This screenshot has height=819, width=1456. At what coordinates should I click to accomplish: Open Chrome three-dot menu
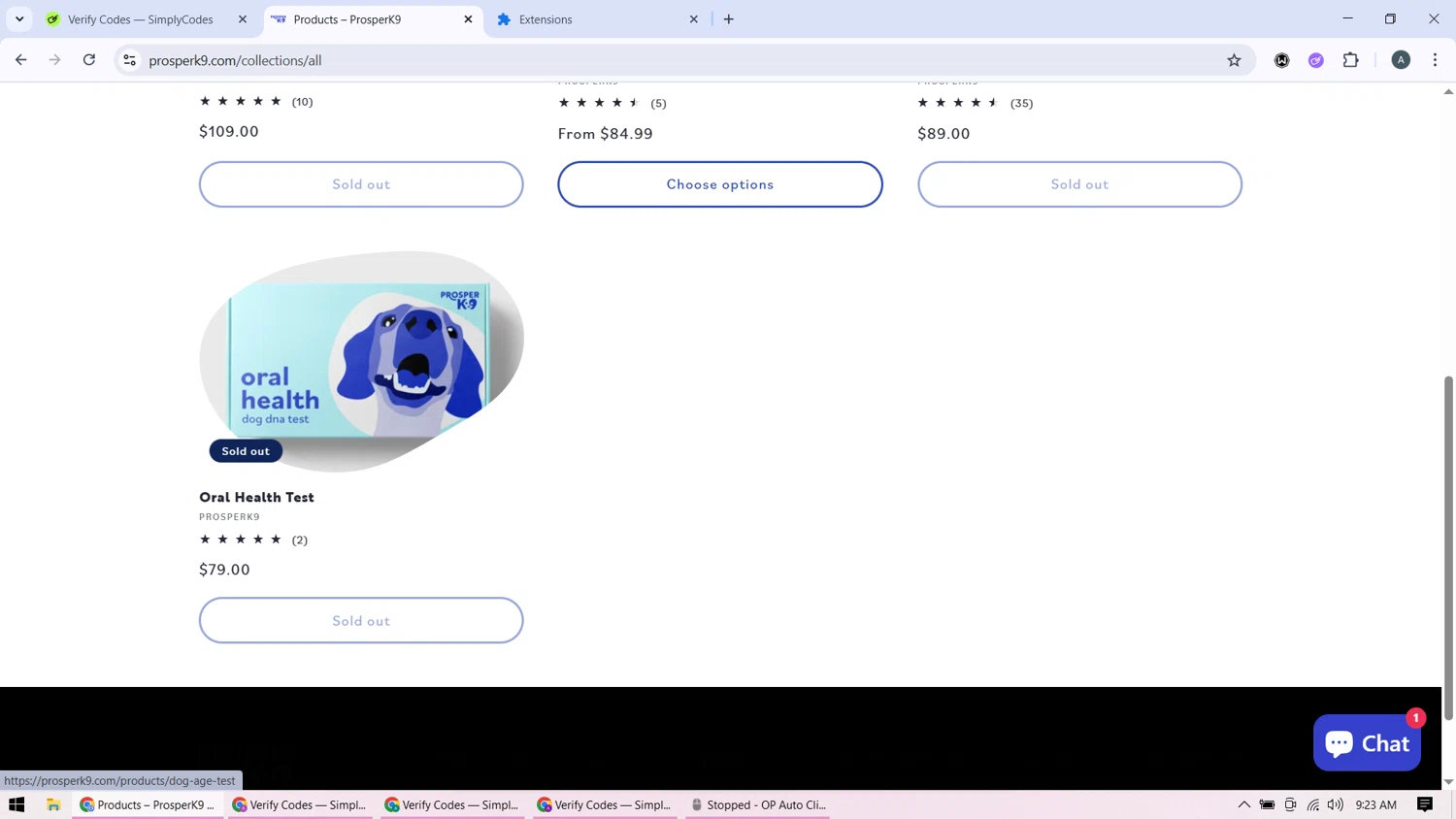1435,60
